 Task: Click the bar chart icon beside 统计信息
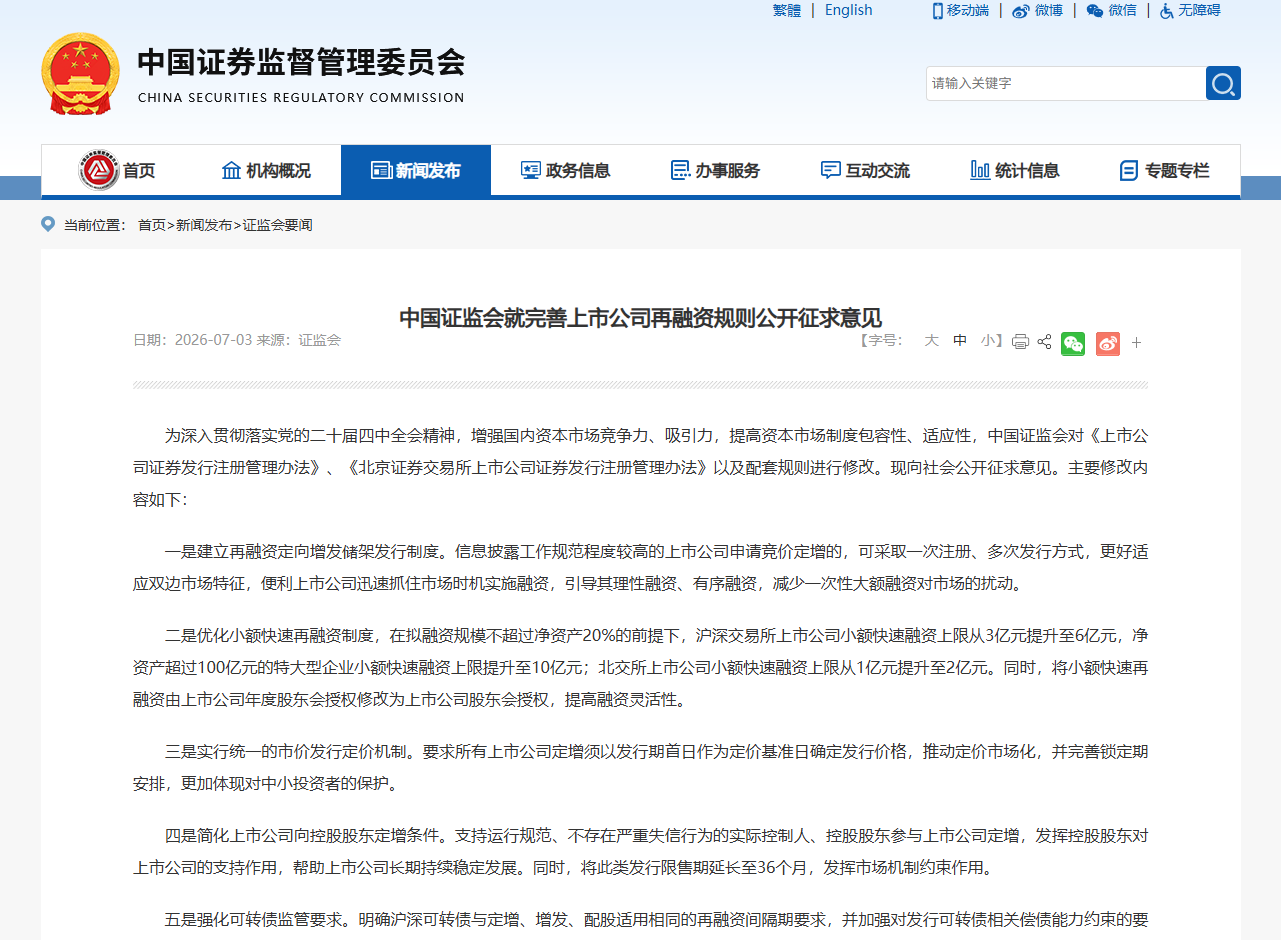pyautogui.click(x=980, y=170)
